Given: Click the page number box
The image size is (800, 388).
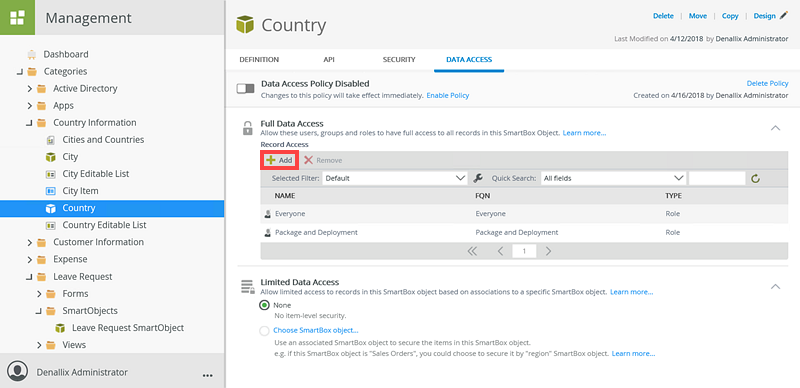Looking at the screenshot, I should tap(524, 251).
